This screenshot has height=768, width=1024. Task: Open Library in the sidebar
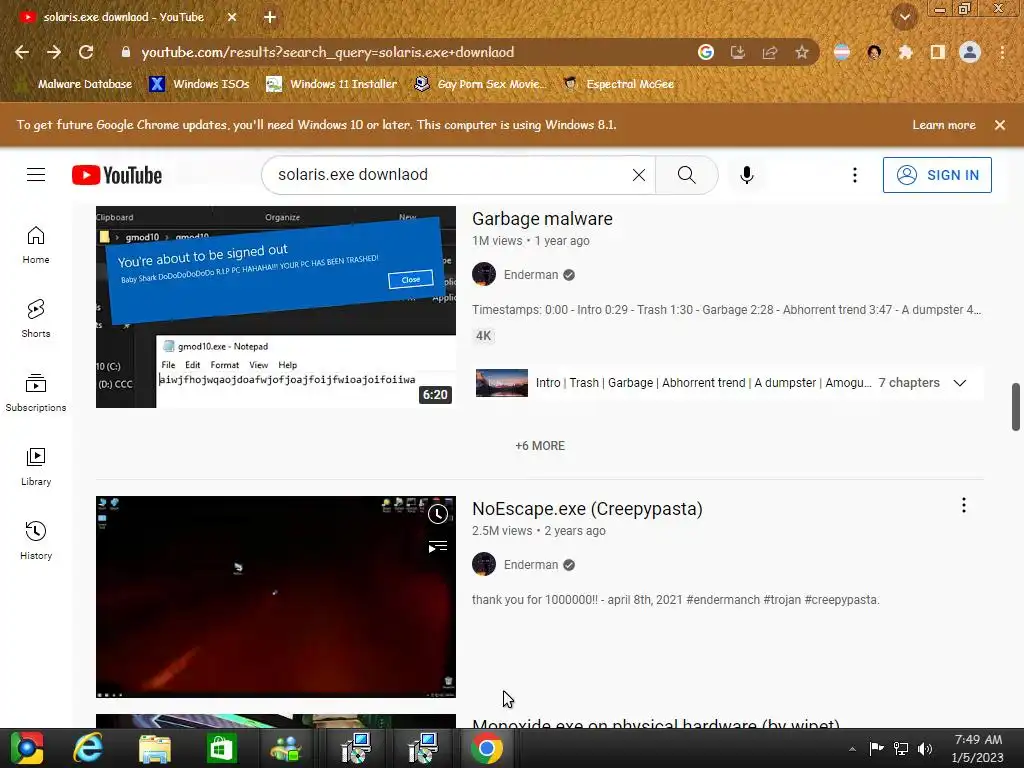[x=36, y=467]
